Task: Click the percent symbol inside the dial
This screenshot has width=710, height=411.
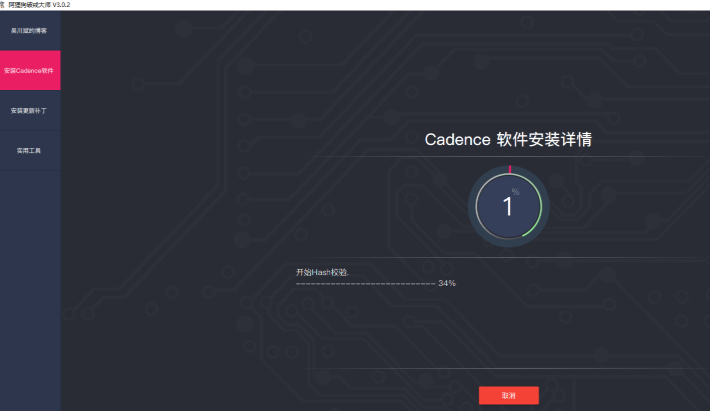Action: (515, 191)
